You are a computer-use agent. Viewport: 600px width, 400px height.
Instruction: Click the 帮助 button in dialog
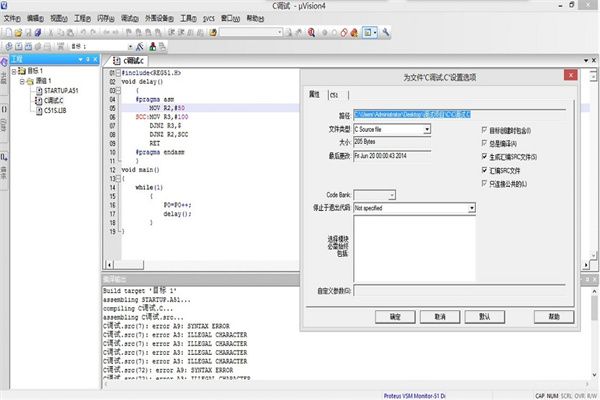(554, 317)
